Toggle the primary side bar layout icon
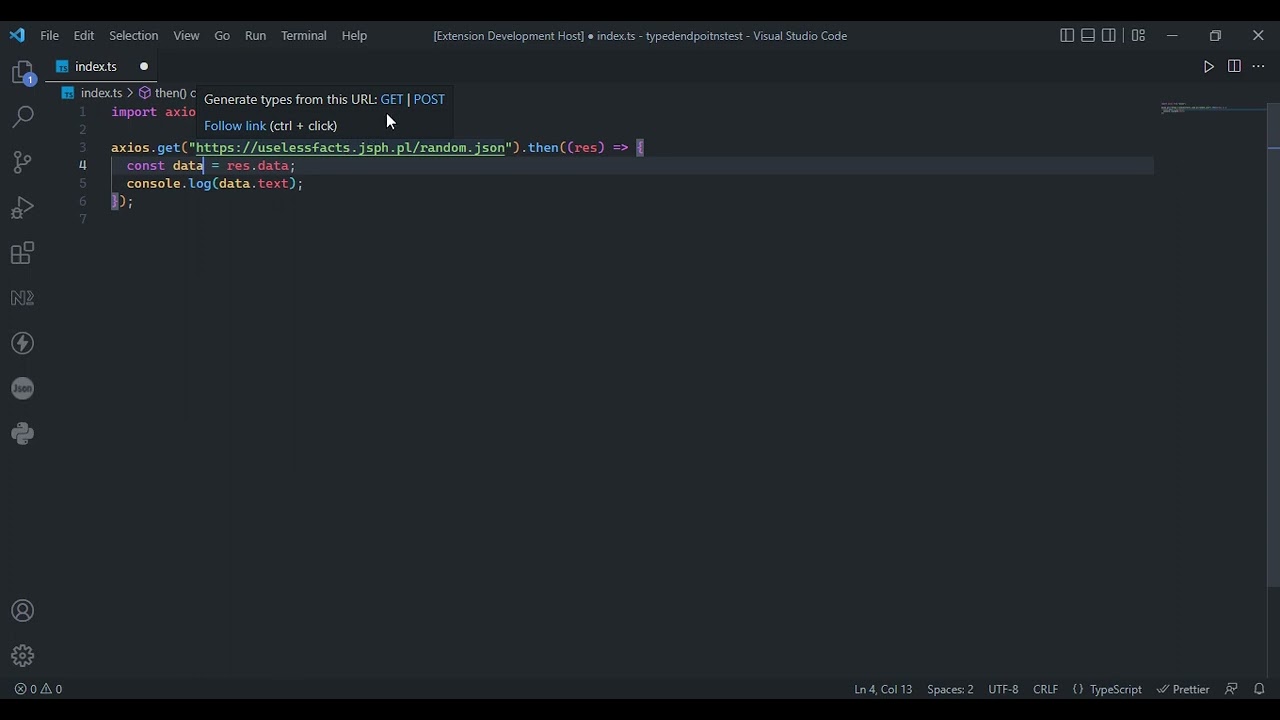 [x=1067, y=35]
